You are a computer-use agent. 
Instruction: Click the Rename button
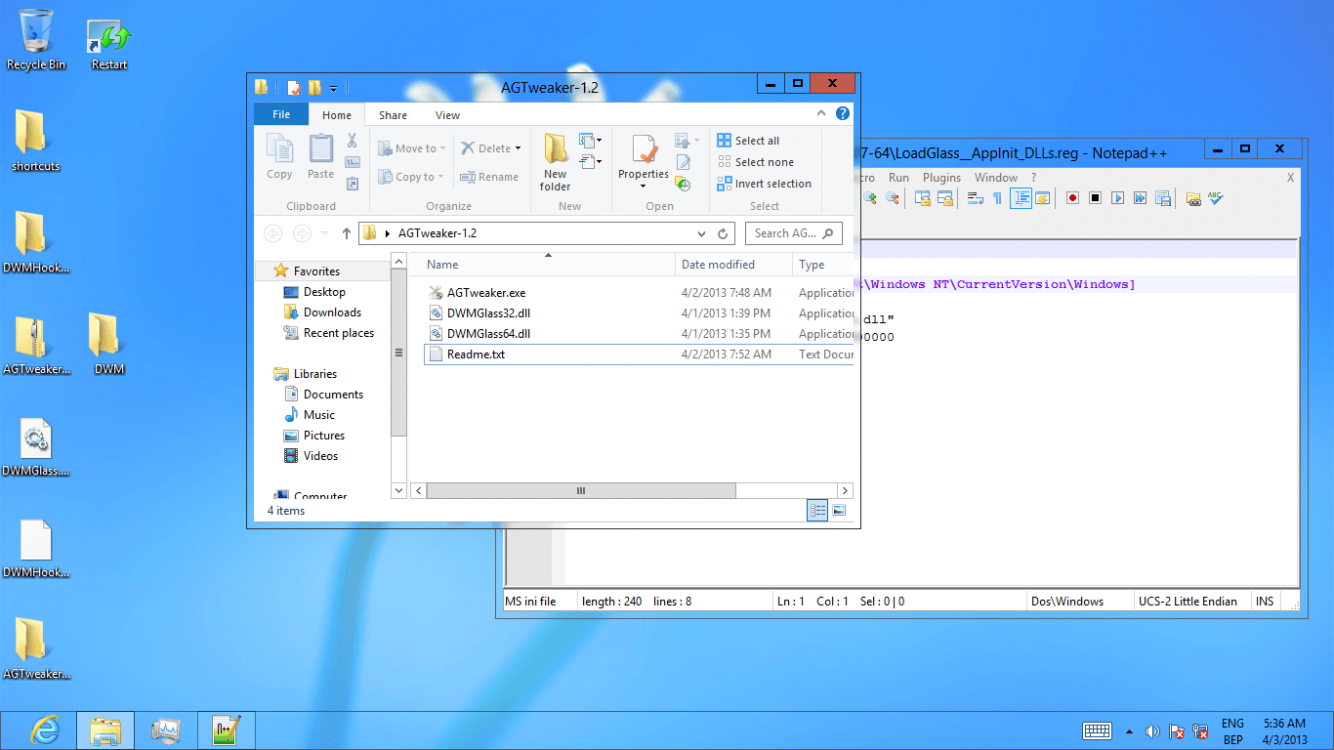(489, 177)
